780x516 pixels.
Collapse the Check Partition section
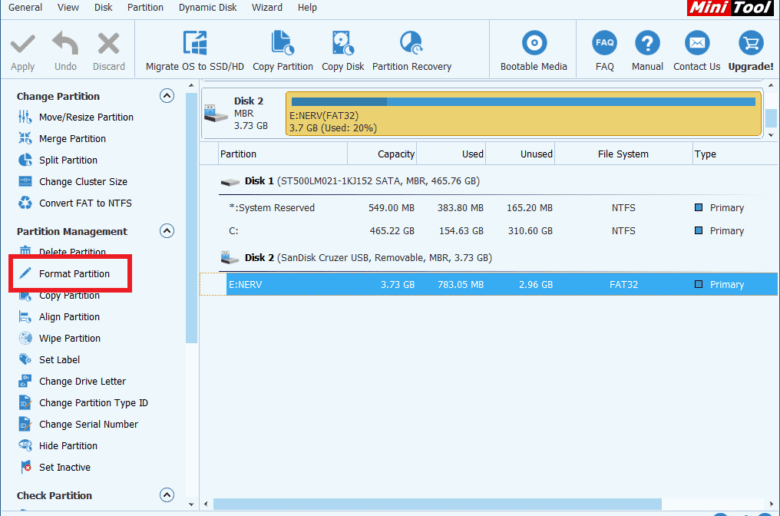click(x=167, y=495)
